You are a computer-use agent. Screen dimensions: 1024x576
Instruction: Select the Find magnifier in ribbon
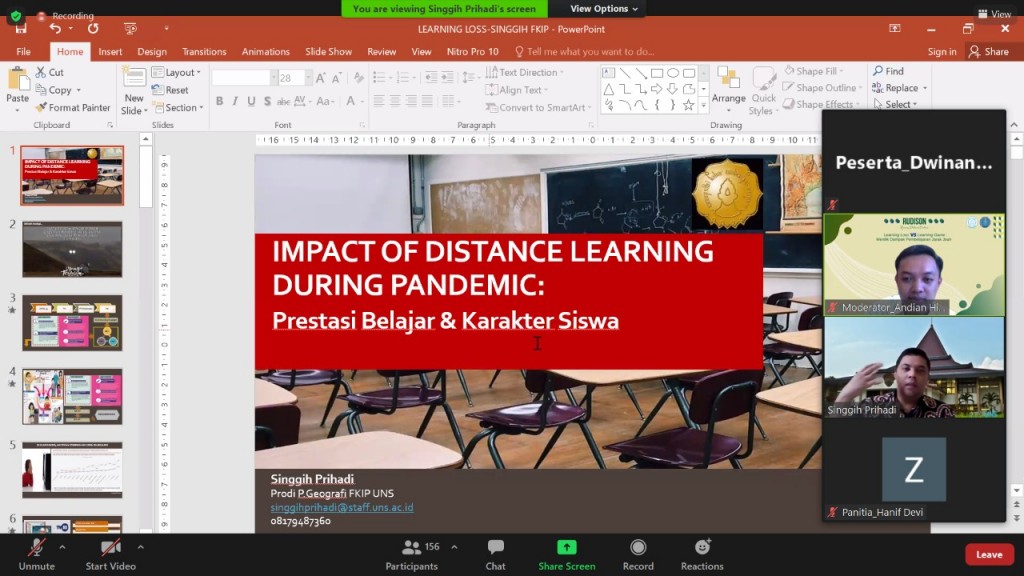click(878, 71)
